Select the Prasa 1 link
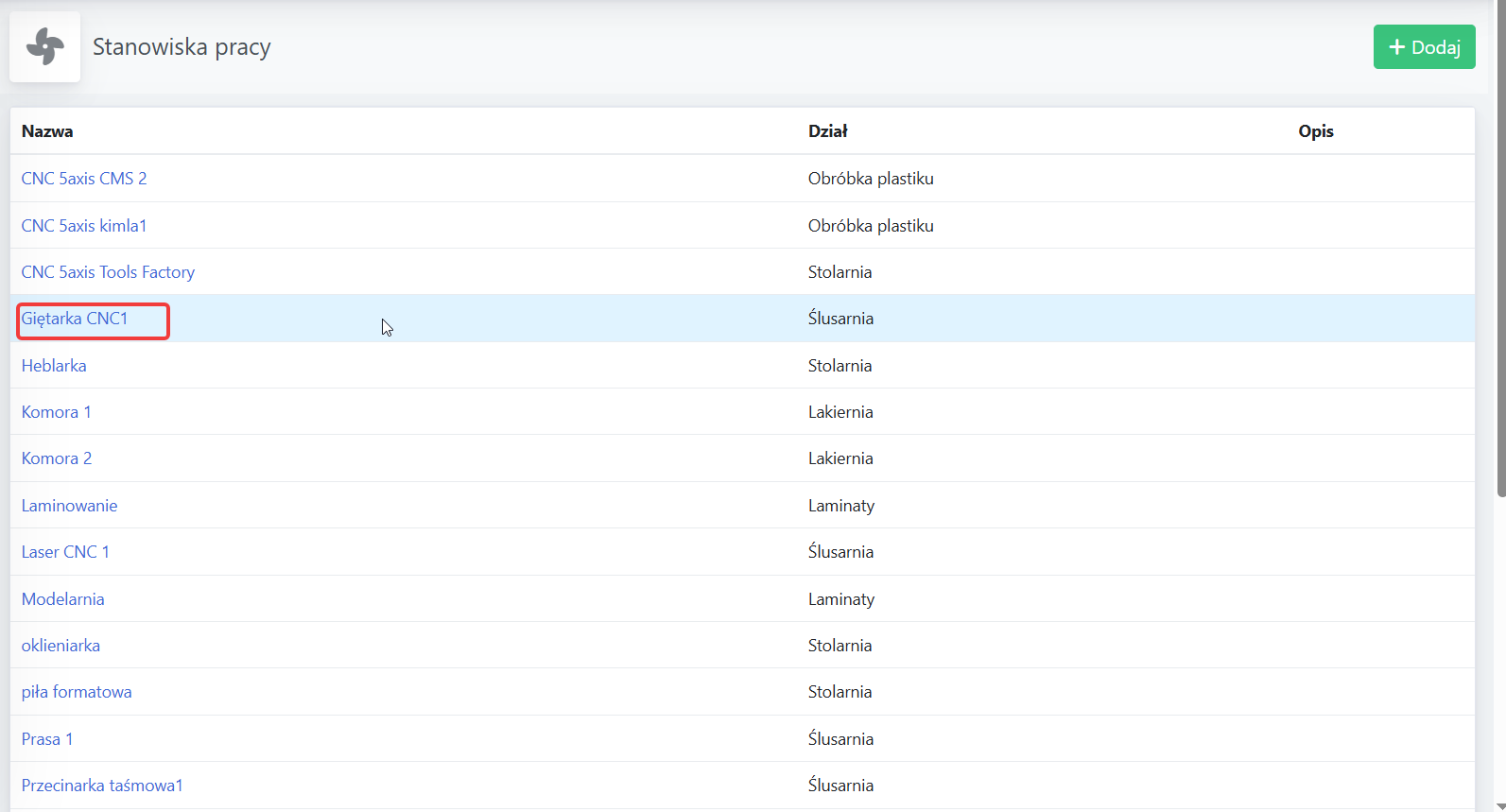Screen dimensions: 1506x812 [x=47, y=739]
